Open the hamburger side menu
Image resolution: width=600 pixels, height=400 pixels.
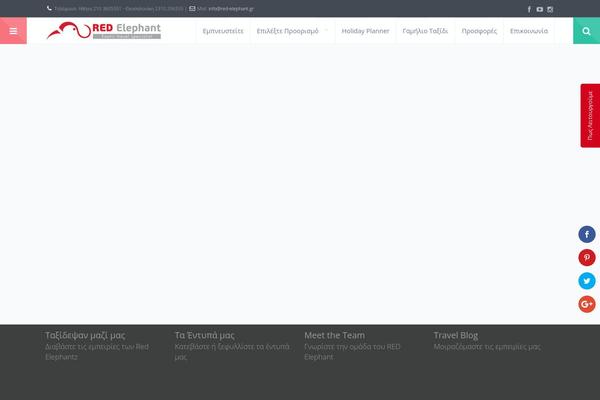13,31
